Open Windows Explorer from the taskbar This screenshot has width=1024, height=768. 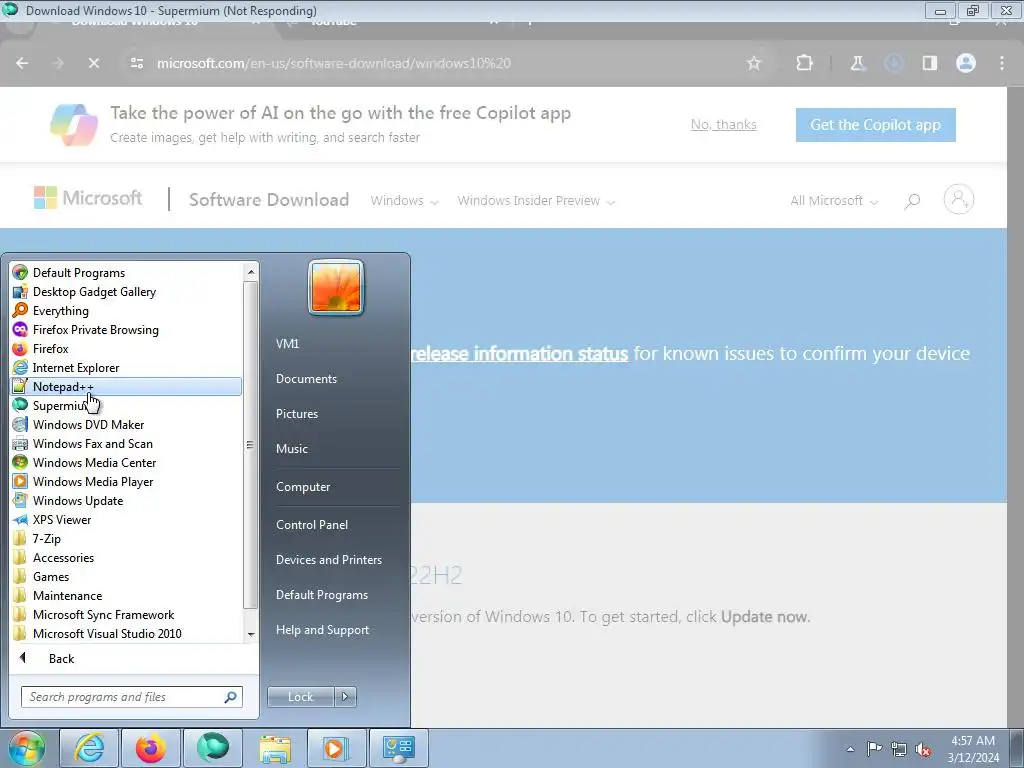tap(274, 748)
